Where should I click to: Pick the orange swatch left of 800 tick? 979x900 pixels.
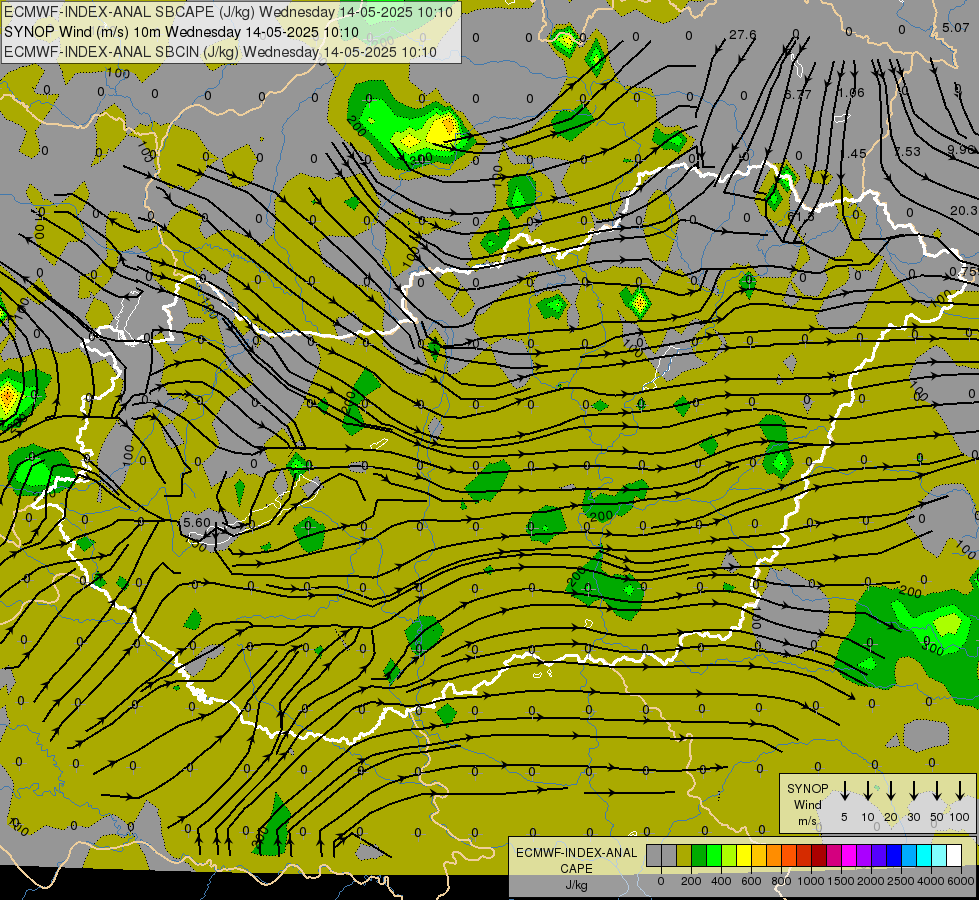point(774,856)
